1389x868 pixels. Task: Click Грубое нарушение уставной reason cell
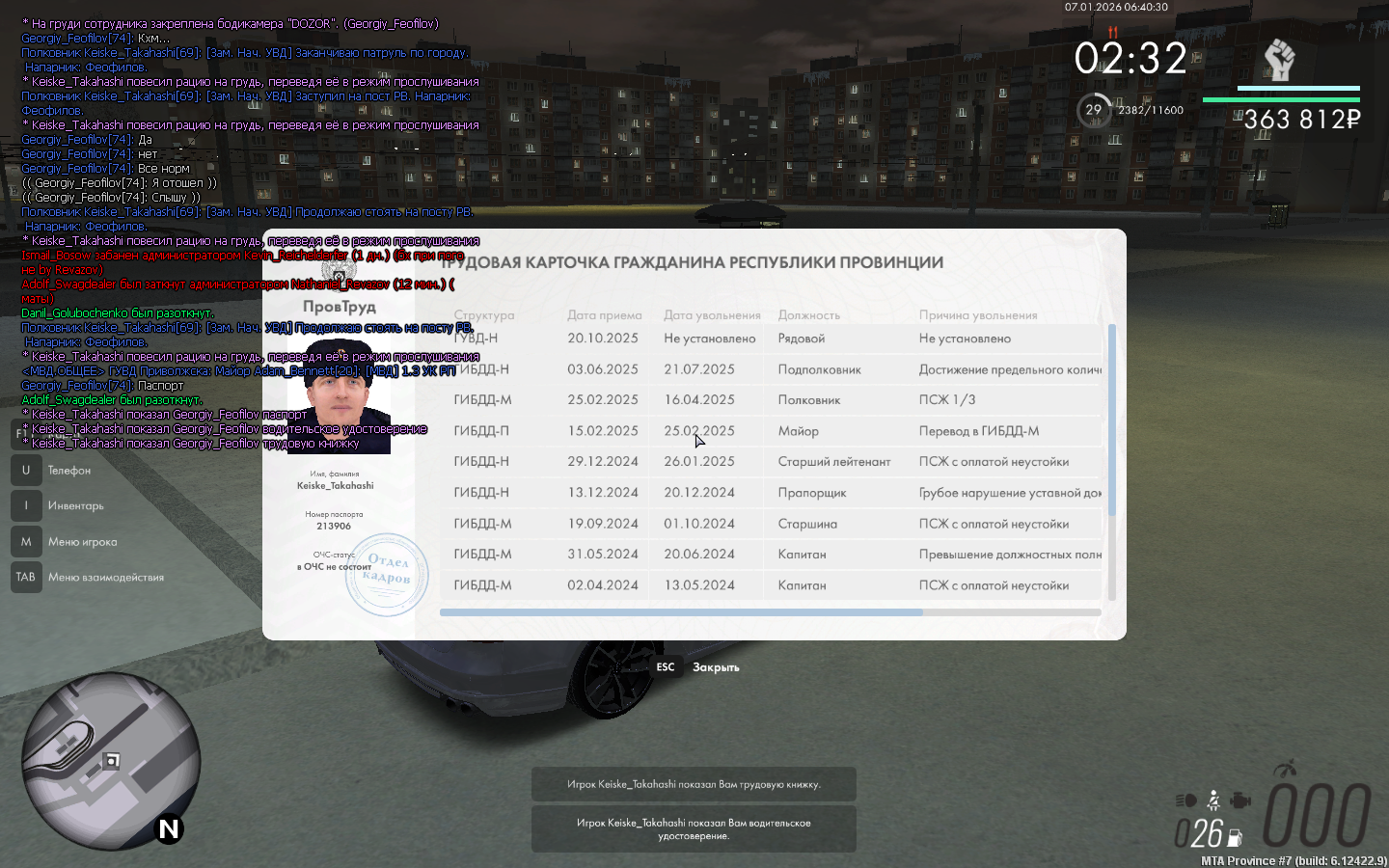click(x=1010, y=493)
